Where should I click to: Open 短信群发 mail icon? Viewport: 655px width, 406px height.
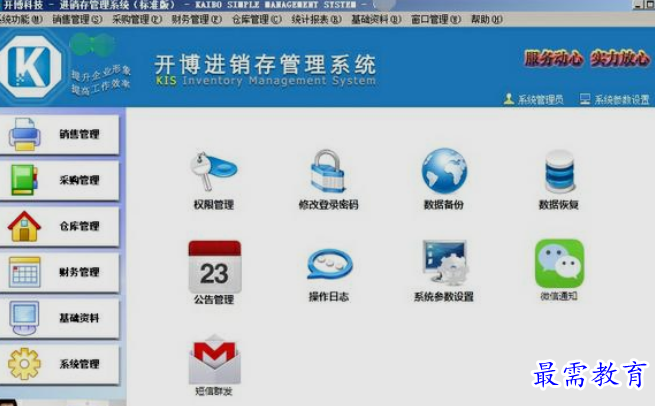[215, 360]
